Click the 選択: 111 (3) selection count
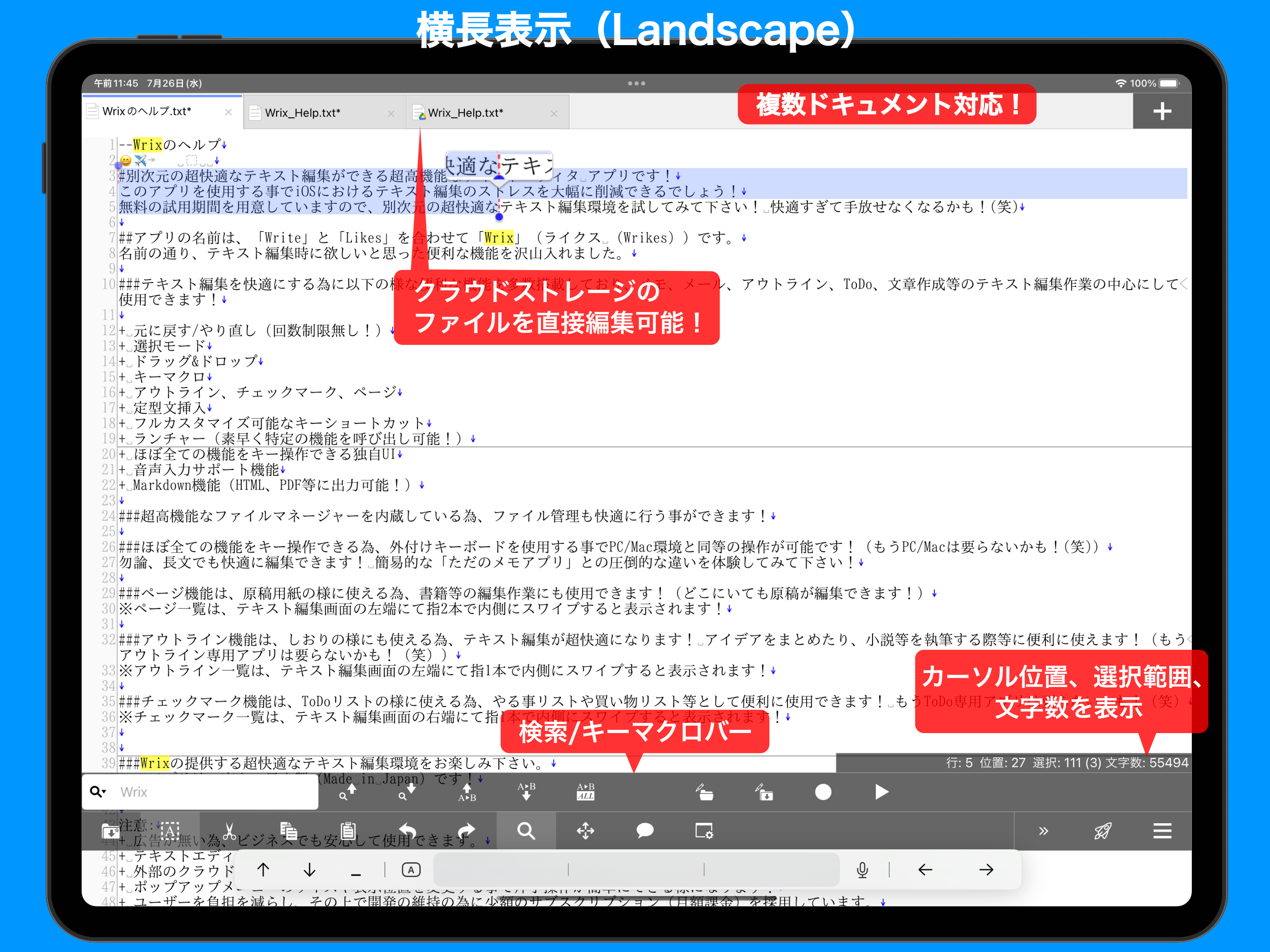The width and height of the screenshot is (1270, 952). [x=1066, y=762]
